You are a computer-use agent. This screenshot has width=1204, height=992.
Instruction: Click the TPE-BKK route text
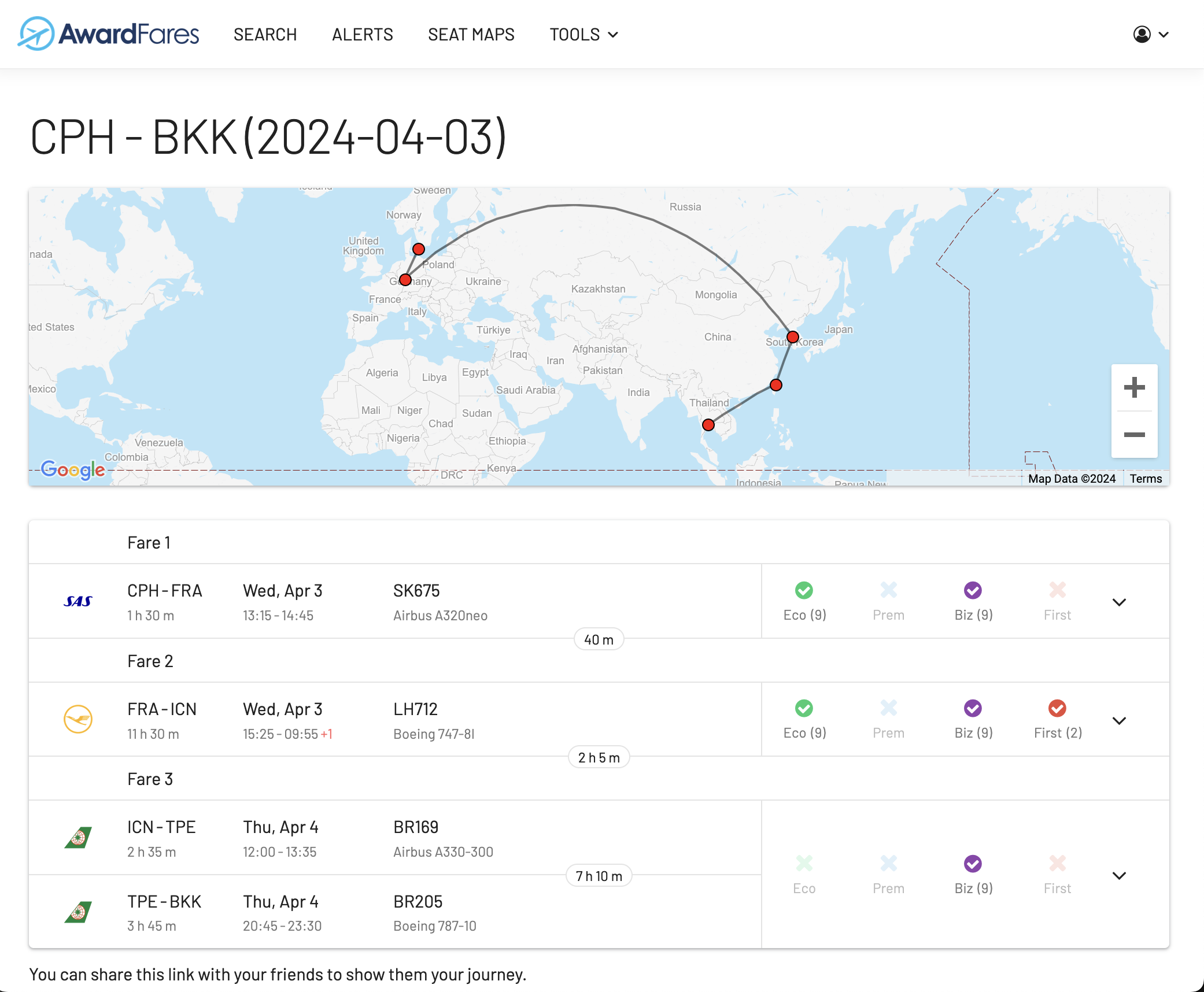point(164,902)
